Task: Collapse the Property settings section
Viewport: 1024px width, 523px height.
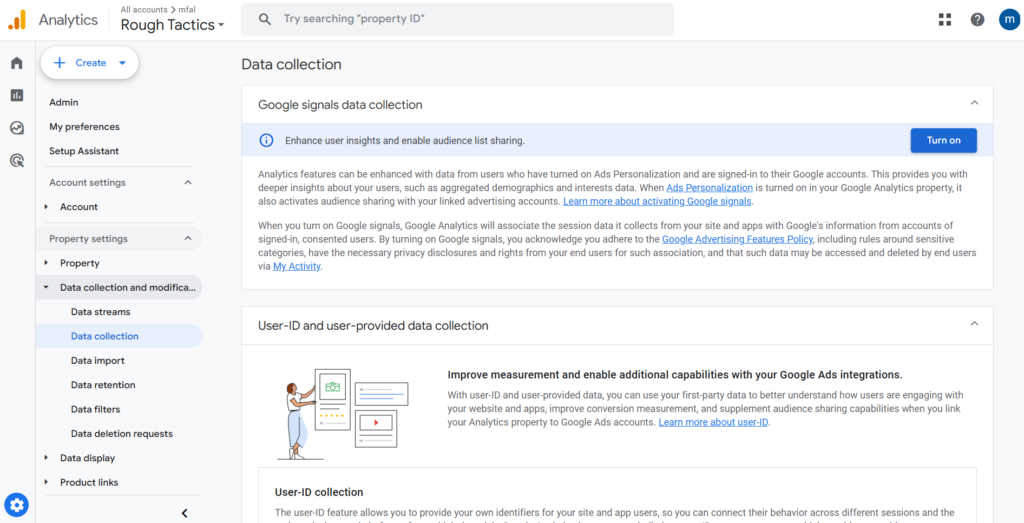Action: (x=188, y=239)
